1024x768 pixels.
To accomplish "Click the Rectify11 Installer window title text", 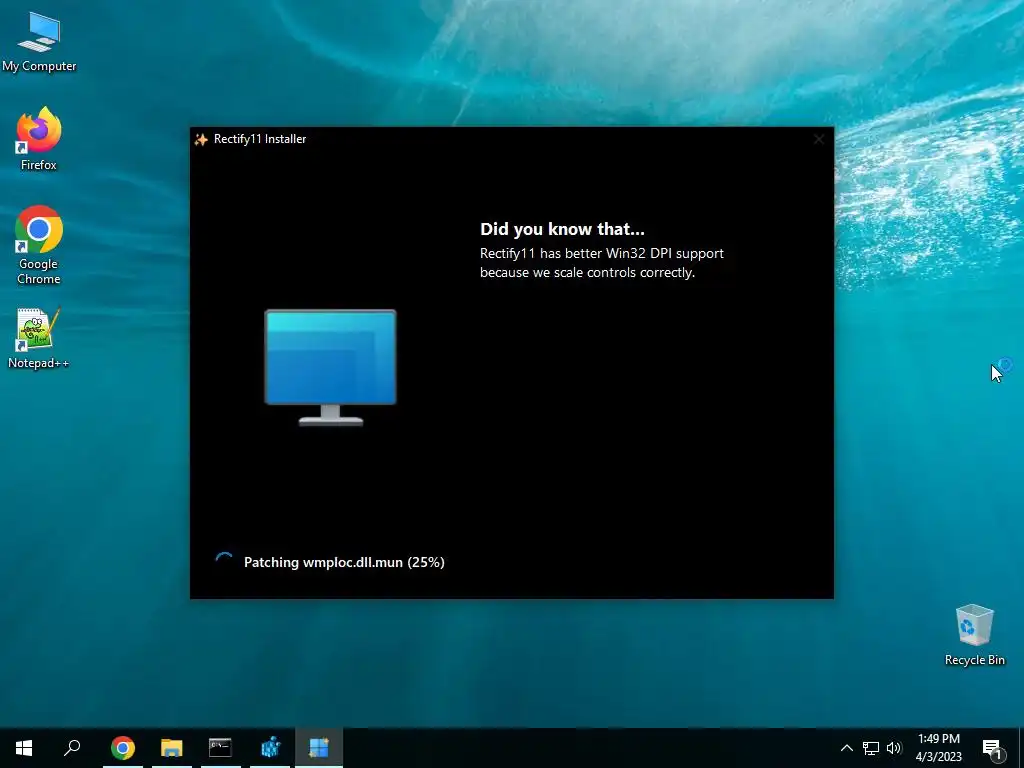I will [260, 139].
